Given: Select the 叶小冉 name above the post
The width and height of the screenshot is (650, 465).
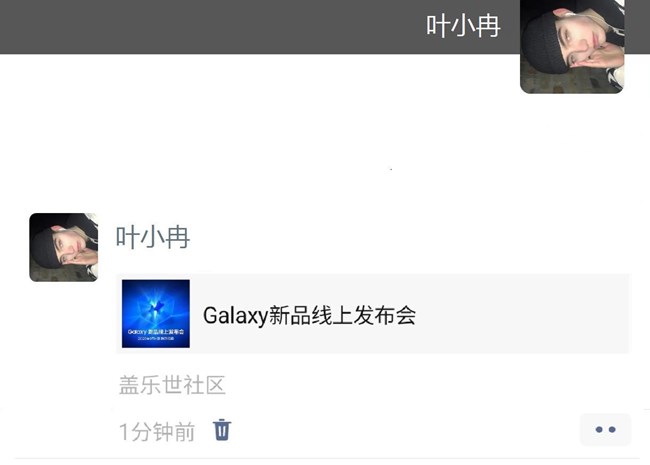Looking at the screenshot, I should (153, 237).
